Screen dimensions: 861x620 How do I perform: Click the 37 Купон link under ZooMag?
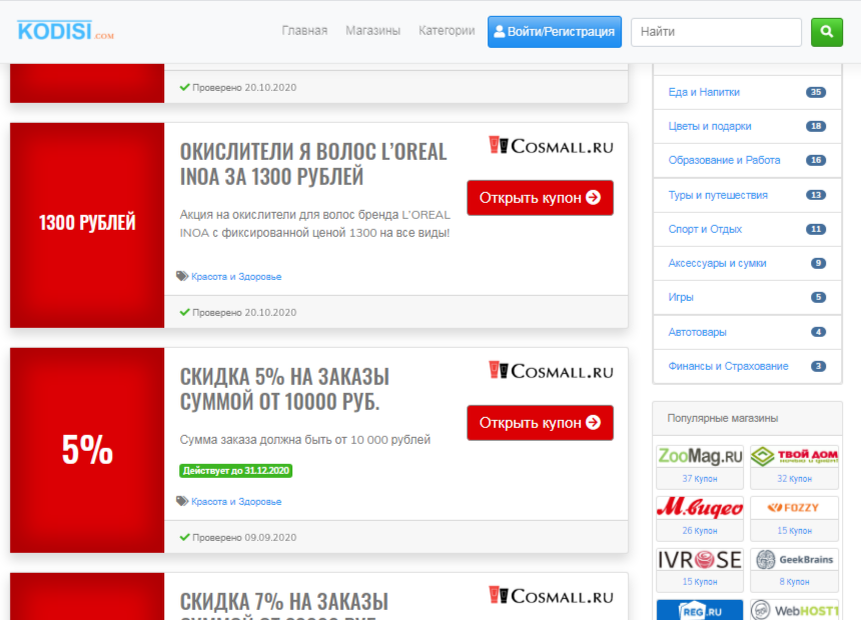[700, 479]
